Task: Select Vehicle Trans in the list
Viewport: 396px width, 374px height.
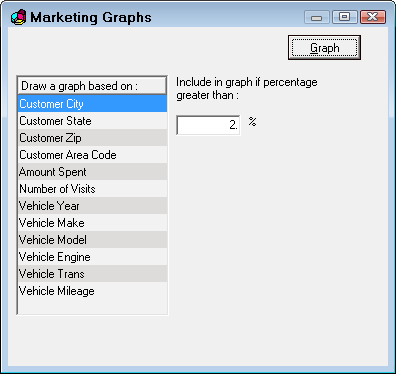Action: 92,274
